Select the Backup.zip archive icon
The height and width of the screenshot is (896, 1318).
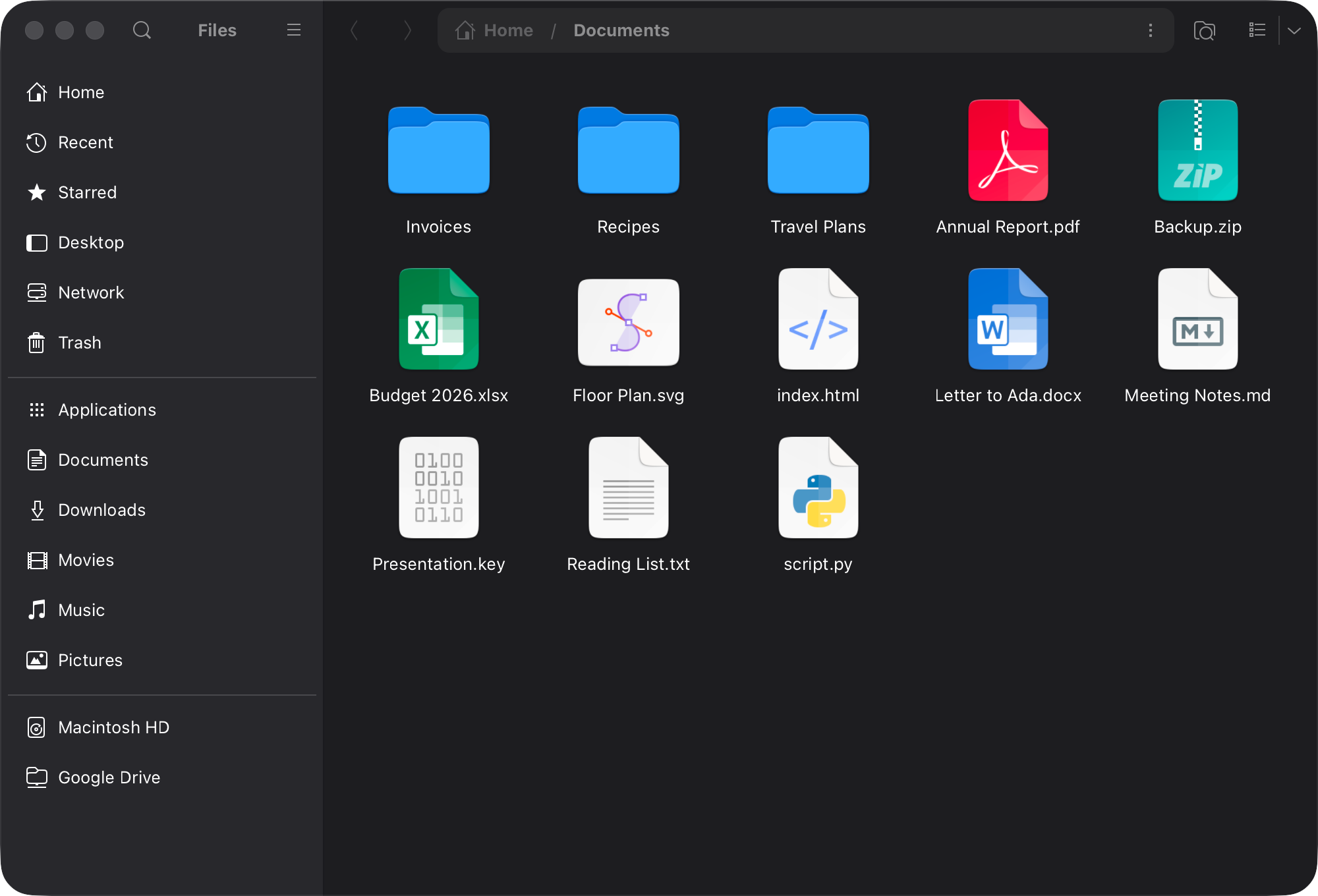point(1198,150)
